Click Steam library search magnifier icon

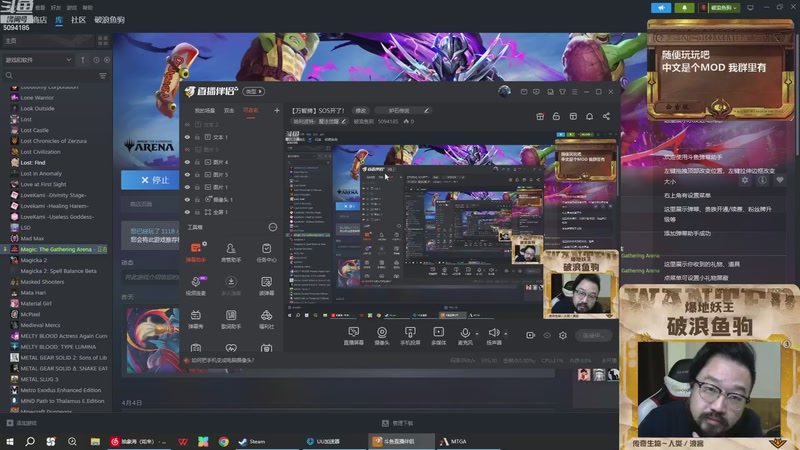(9, 76)
